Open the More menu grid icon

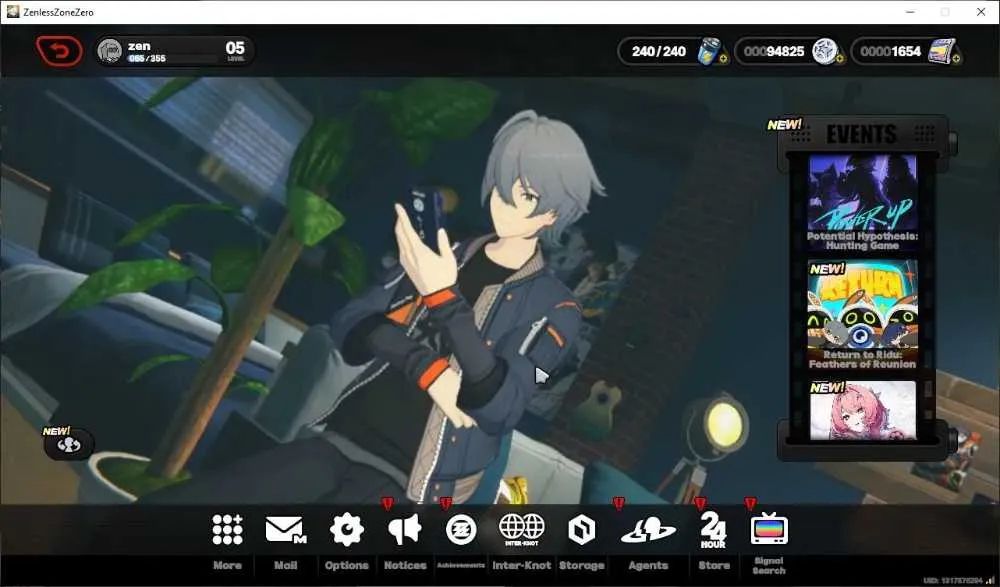(228, 530)
